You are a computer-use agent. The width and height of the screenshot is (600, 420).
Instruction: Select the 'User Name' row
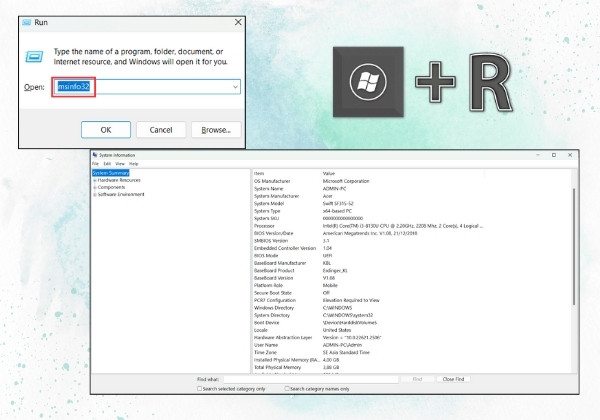[412, 345]
